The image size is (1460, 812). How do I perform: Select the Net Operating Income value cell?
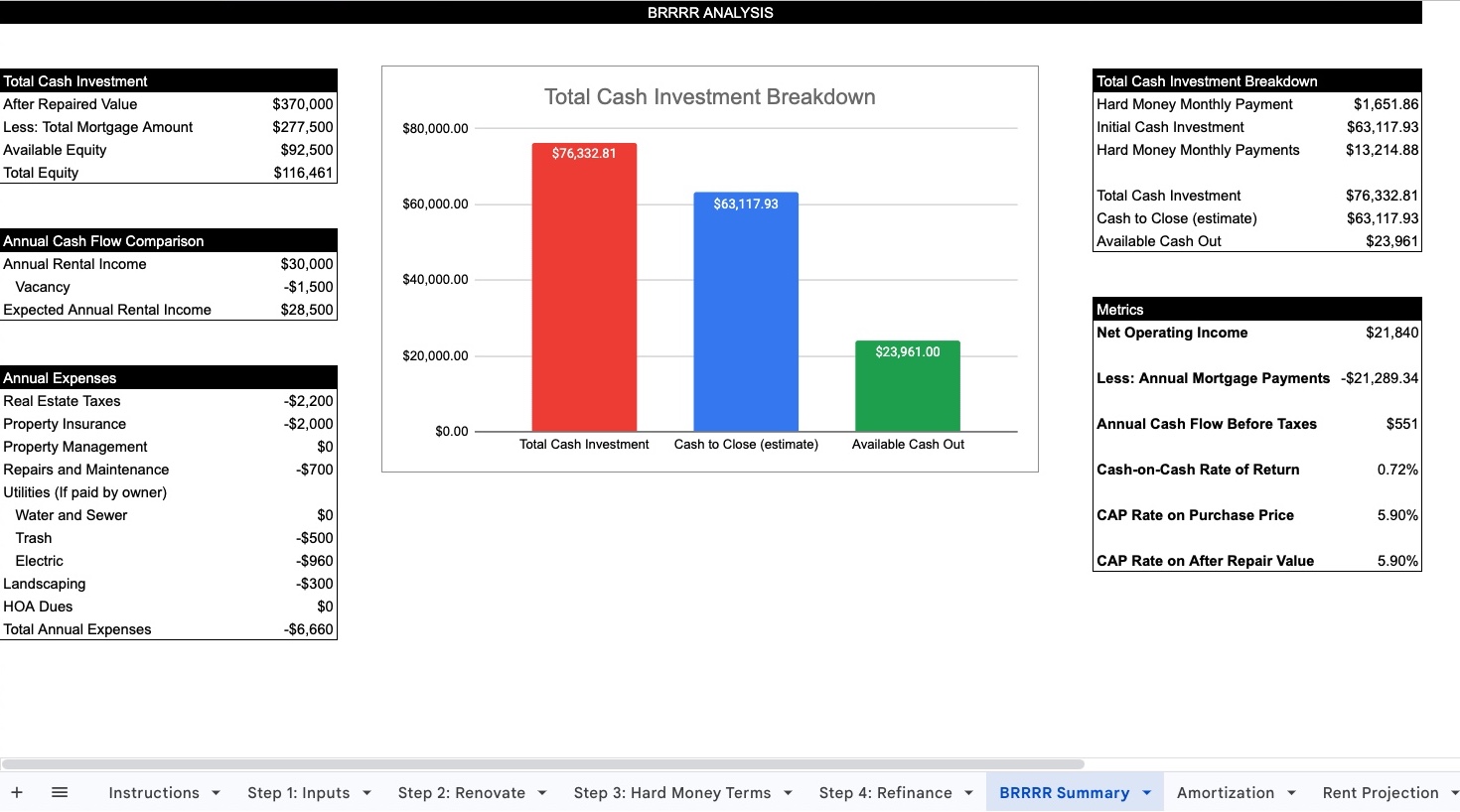(x=1391, y=333)
